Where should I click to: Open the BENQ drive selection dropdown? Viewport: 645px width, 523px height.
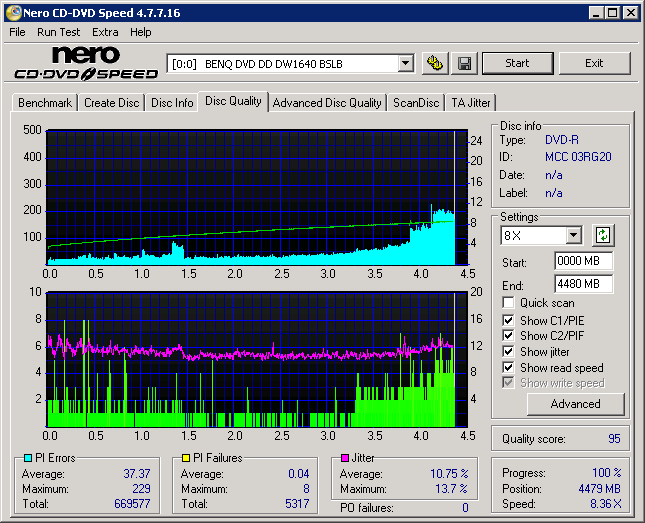[405, 63]
